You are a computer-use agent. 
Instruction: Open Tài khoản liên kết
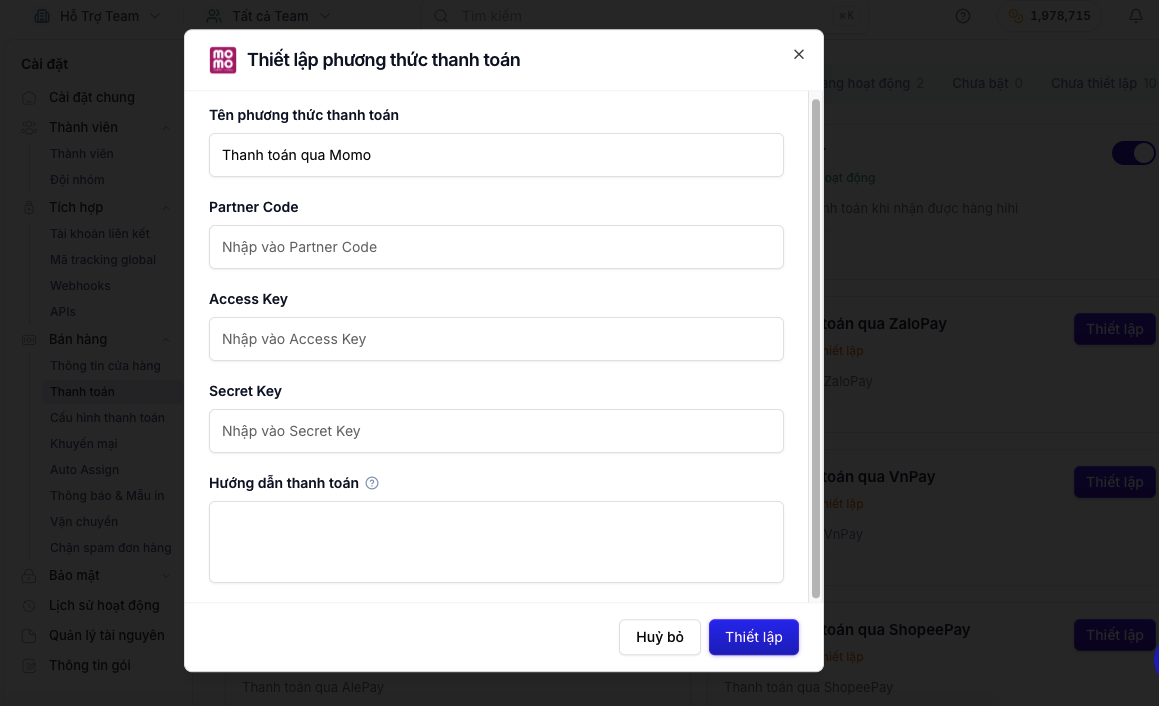coord(100,234)
